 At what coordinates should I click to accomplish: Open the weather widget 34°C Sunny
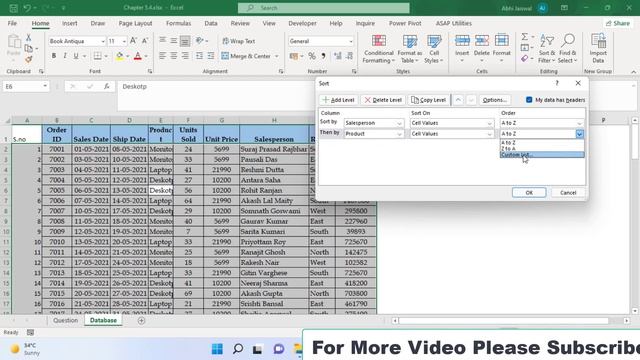click(26, 349)
